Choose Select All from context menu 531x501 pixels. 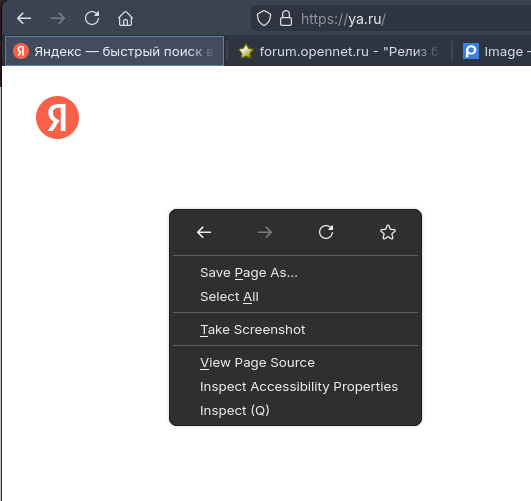click(295, 297)
